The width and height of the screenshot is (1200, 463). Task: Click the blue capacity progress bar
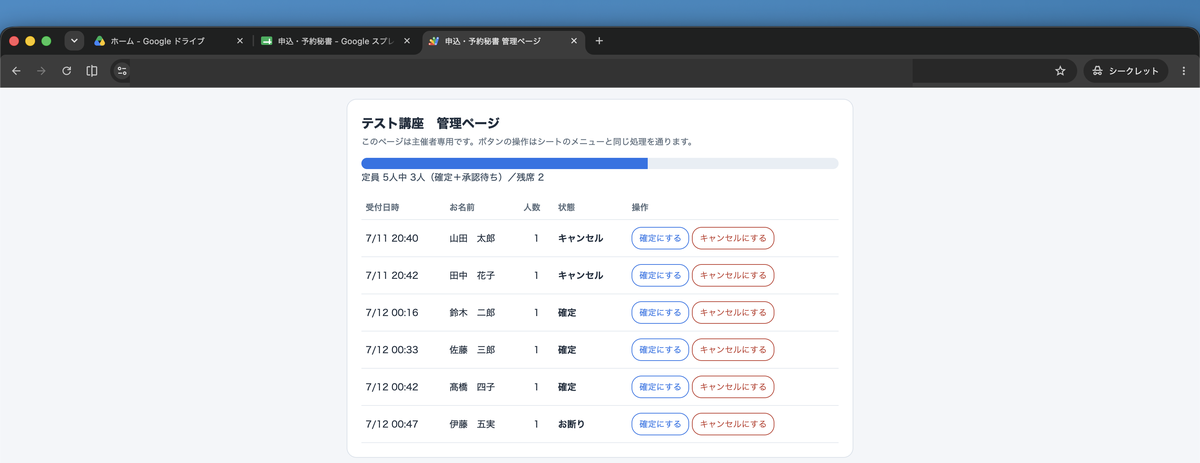coord(504,163)
